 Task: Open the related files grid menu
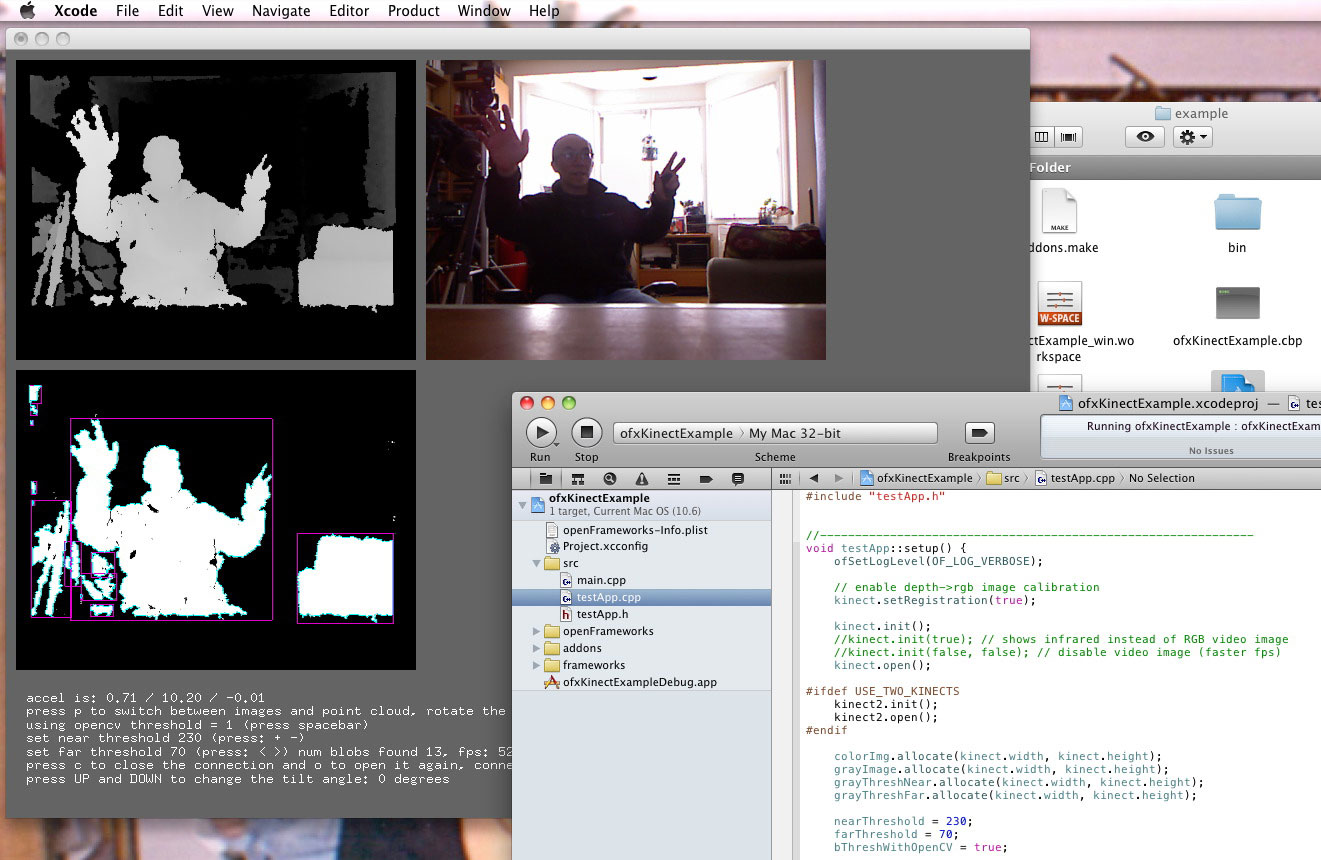pos(786,479)
